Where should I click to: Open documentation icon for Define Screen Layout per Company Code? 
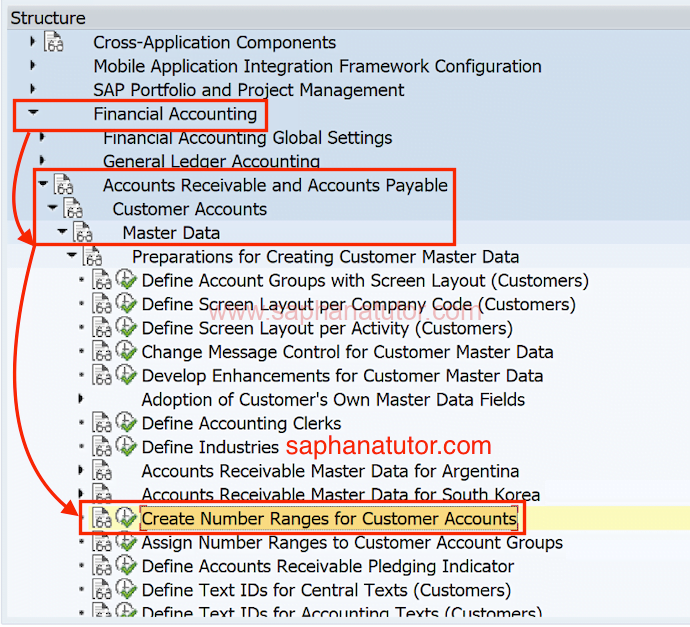click(x=102, y=303)
